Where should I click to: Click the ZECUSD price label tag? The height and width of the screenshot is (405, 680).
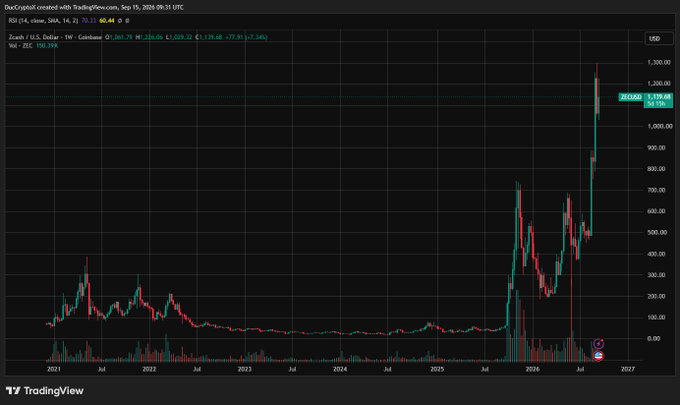(x=631, y=97)
